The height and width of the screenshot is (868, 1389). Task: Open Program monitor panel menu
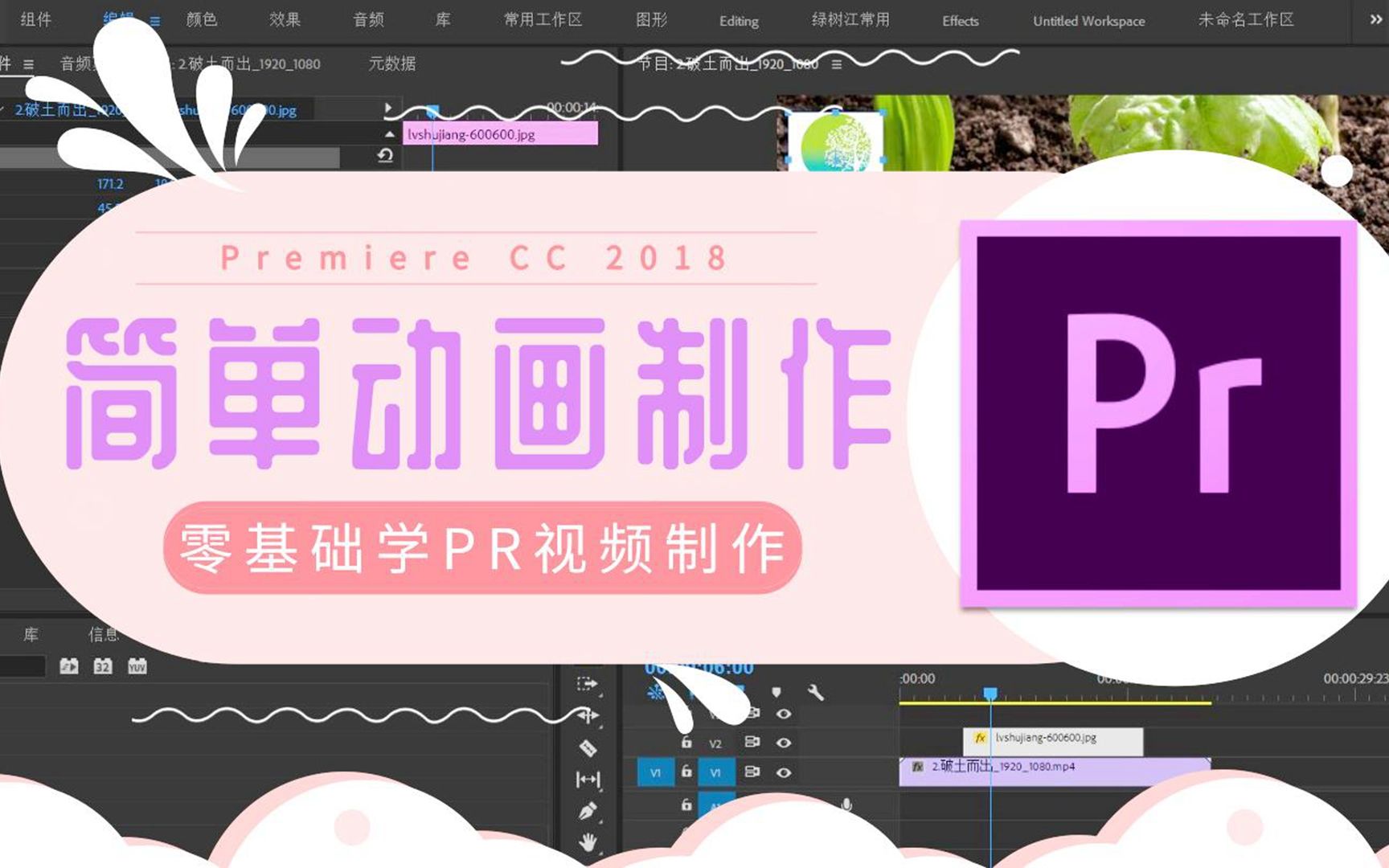click(837, 64)
